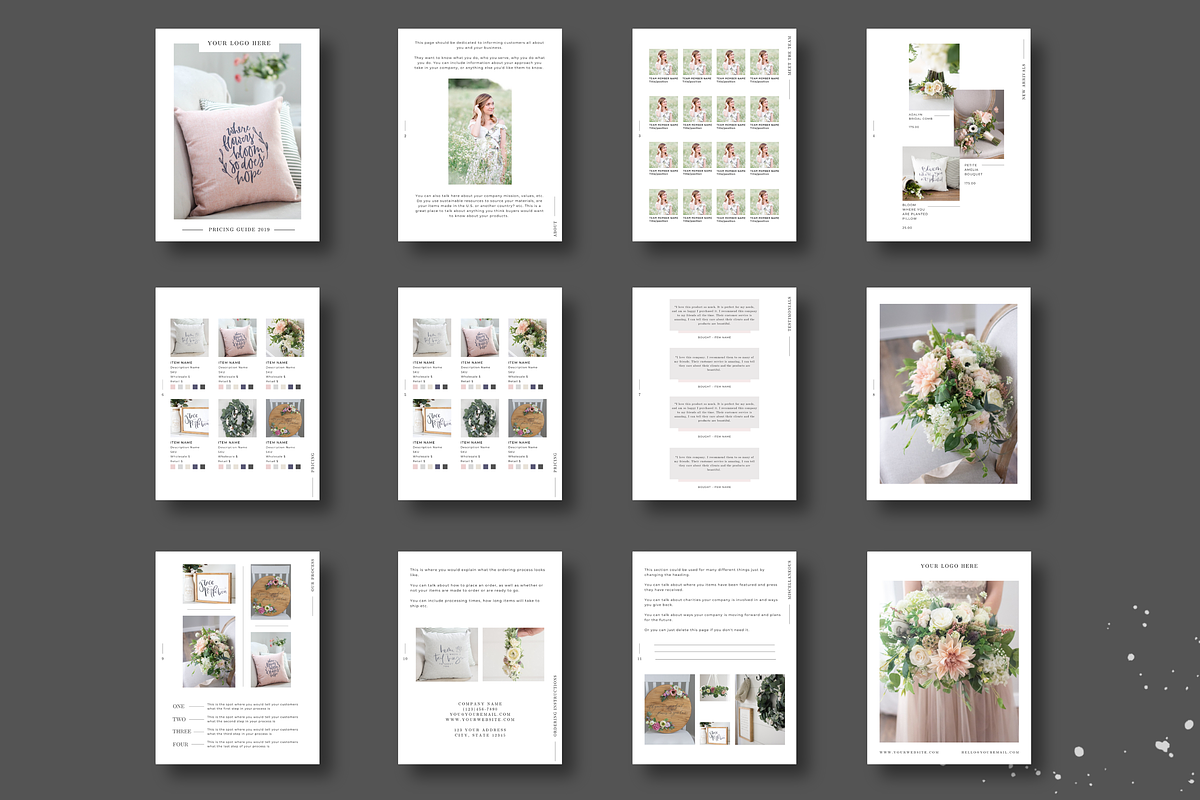
Task: Click 'HELLO@YOUREMAIL.COM' on the back cover
Action: pyautogui.click(x=989, y=752)
